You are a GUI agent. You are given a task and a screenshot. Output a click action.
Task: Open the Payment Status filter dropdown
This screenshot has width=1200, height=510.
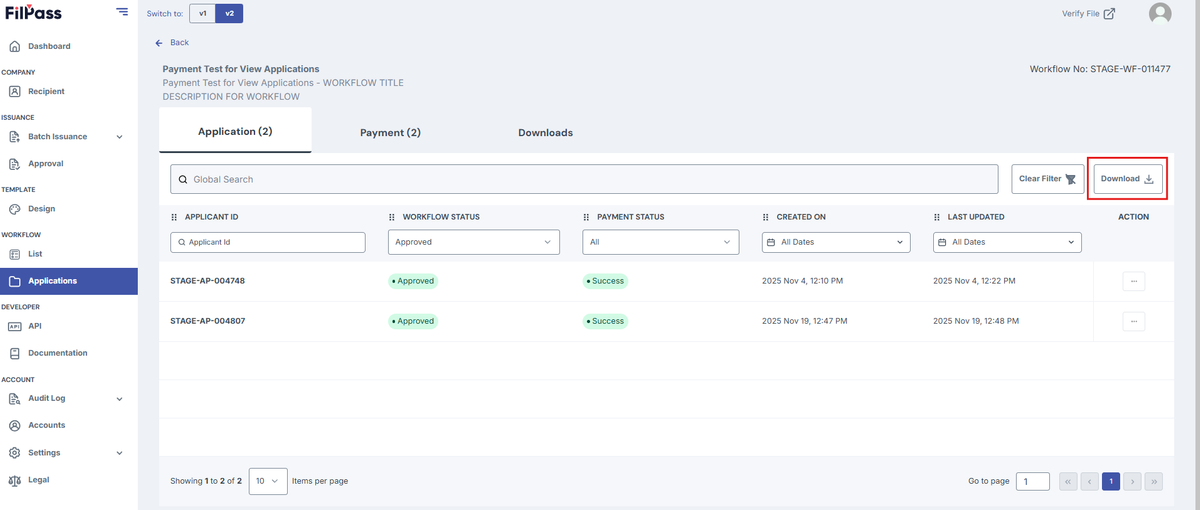pyautogui.click(x=661, y=242)
